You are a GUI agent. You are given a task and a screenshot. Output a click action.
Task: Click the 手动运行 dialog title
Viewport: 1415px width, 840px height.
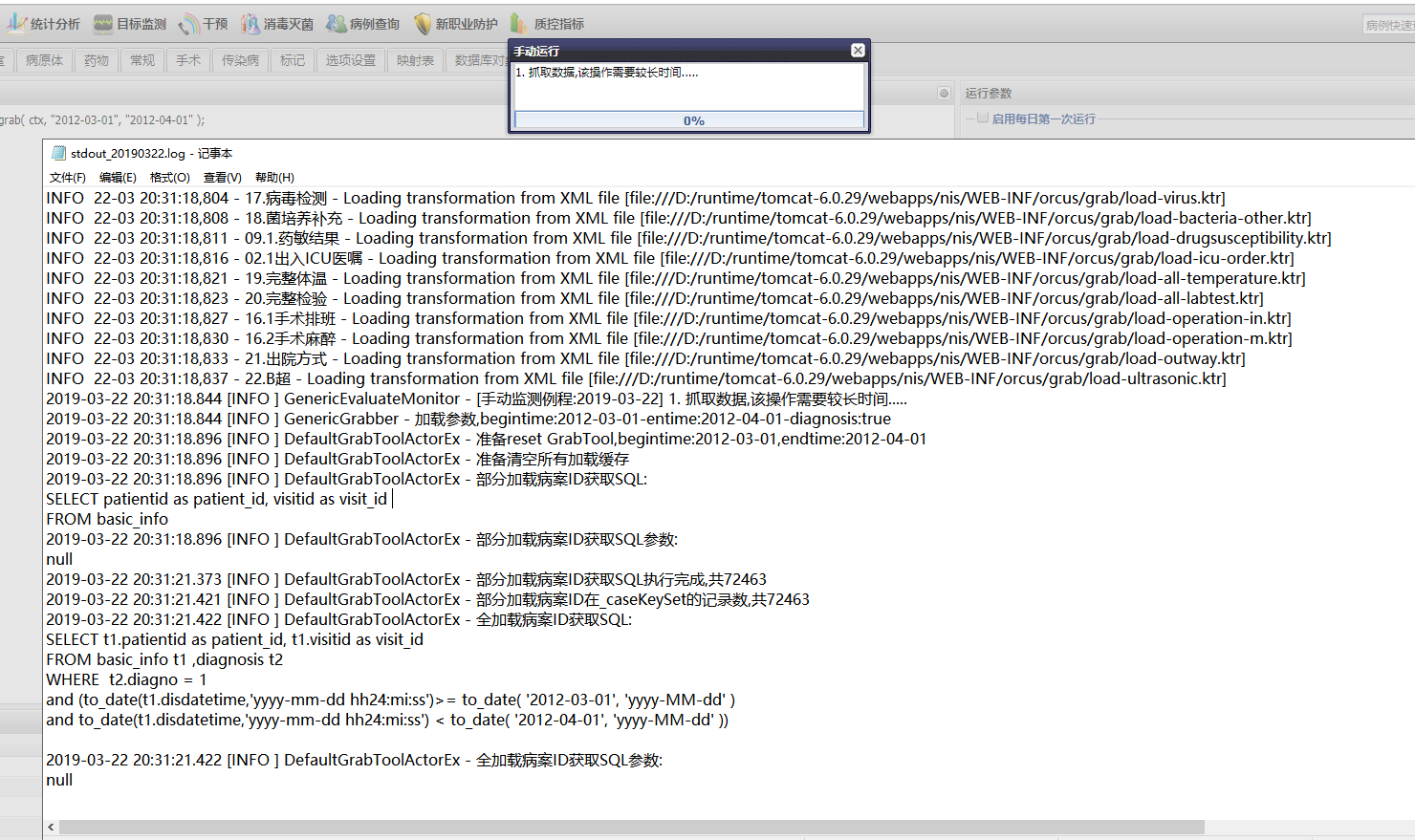pyautogui.click(x=536, y=51)
